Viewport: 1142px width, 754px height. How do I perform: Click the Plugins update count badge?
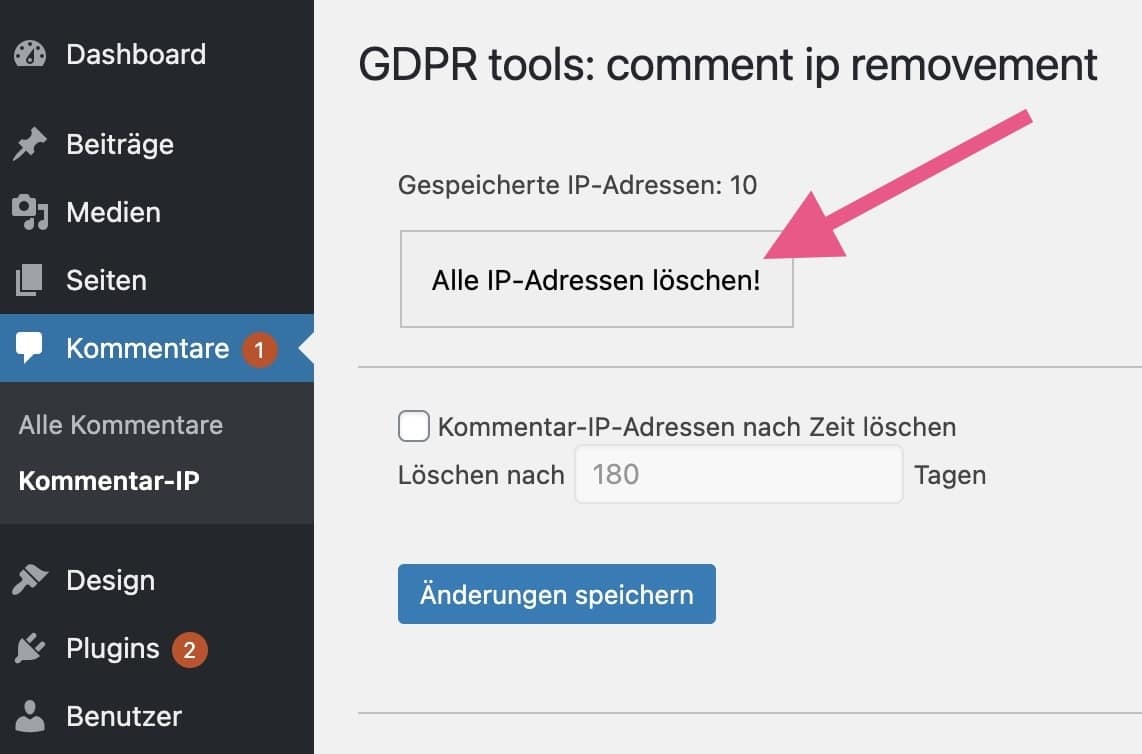189,650
